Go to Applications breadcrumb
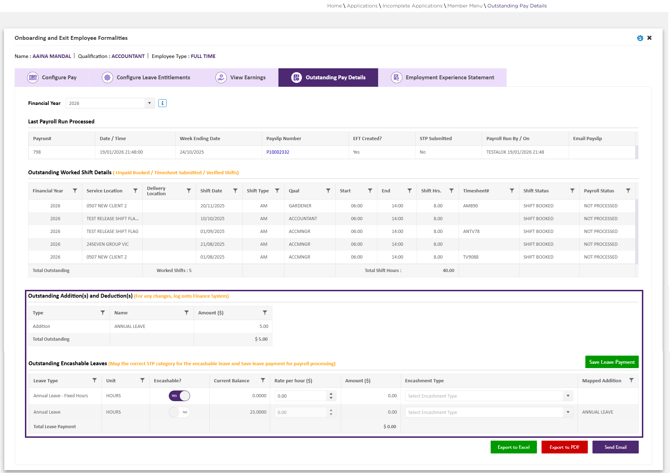The image size is (670, 473). click(x=362, y=6)
